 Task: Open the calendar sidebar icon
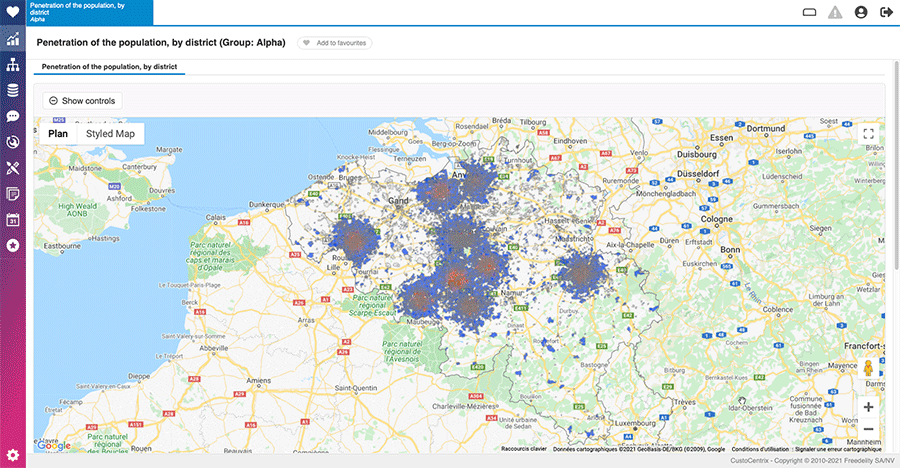(13, 219)
